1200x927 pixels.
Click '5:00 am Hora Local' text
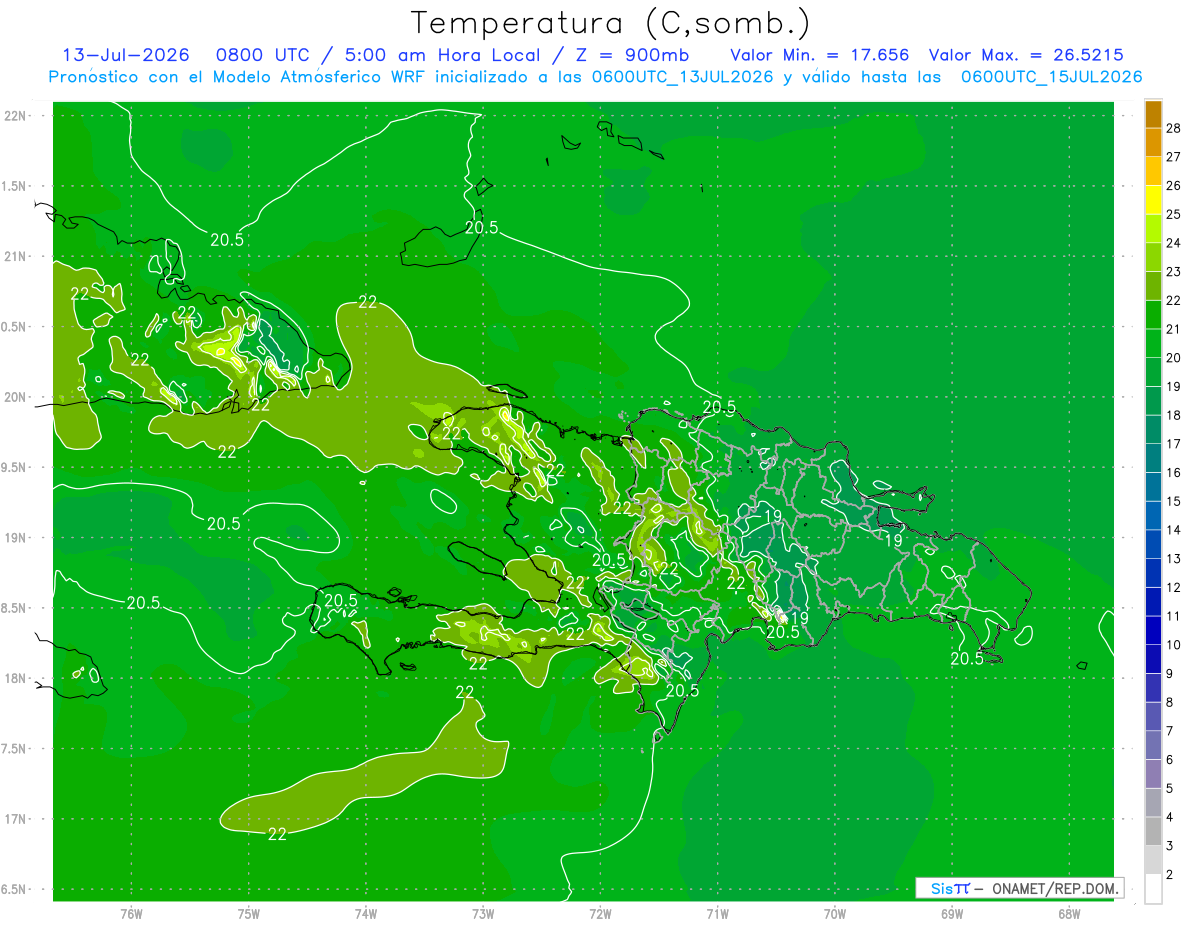(442, 56)
